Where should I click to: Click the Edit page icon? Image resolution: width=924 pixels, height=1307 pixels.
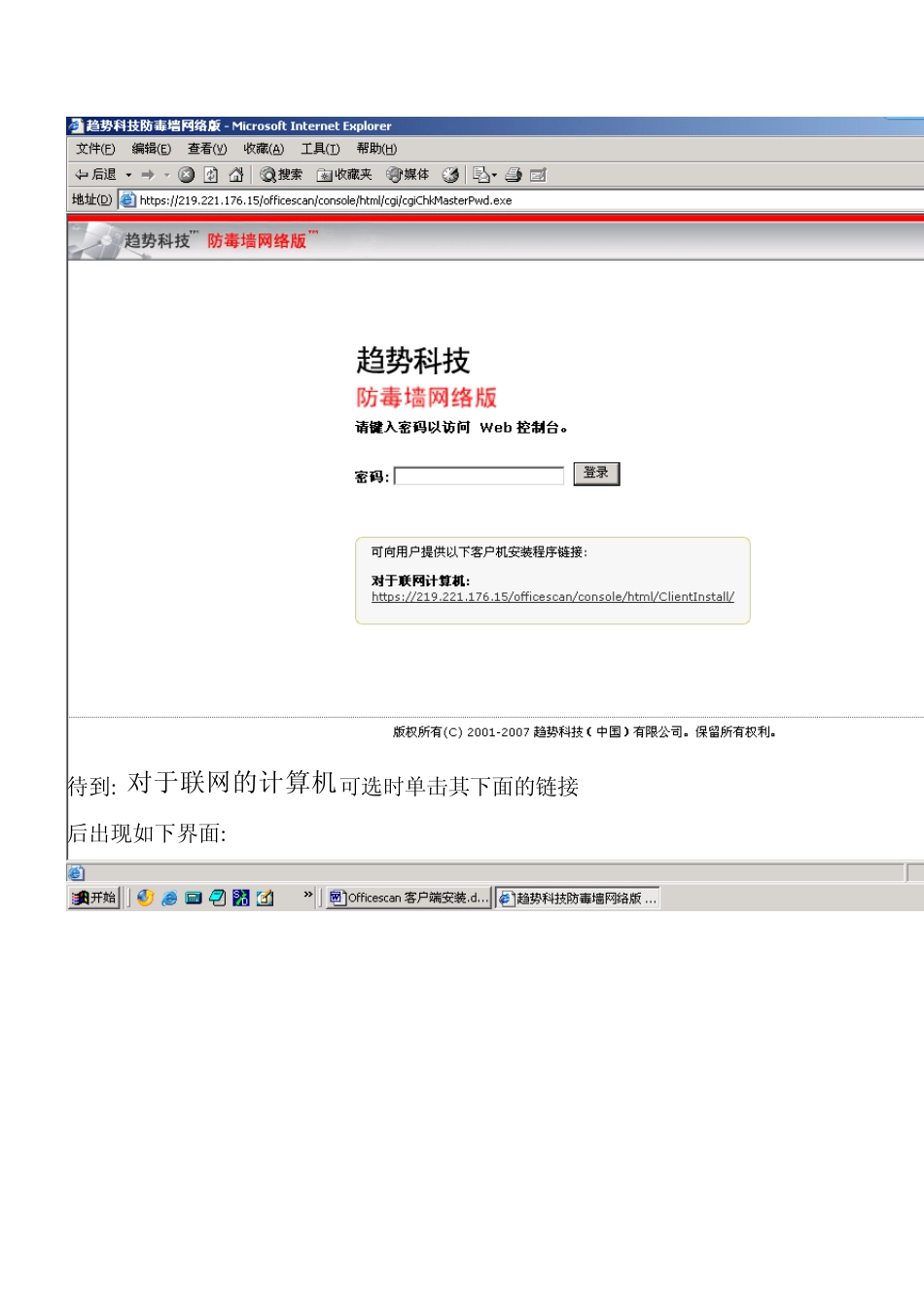538,175
